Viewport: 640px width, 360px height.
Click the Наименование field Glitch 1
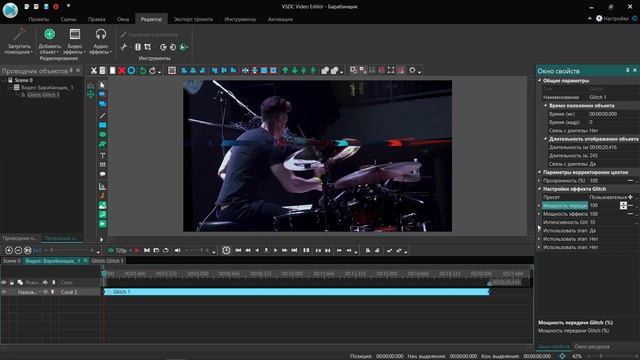tap(612, 97)
